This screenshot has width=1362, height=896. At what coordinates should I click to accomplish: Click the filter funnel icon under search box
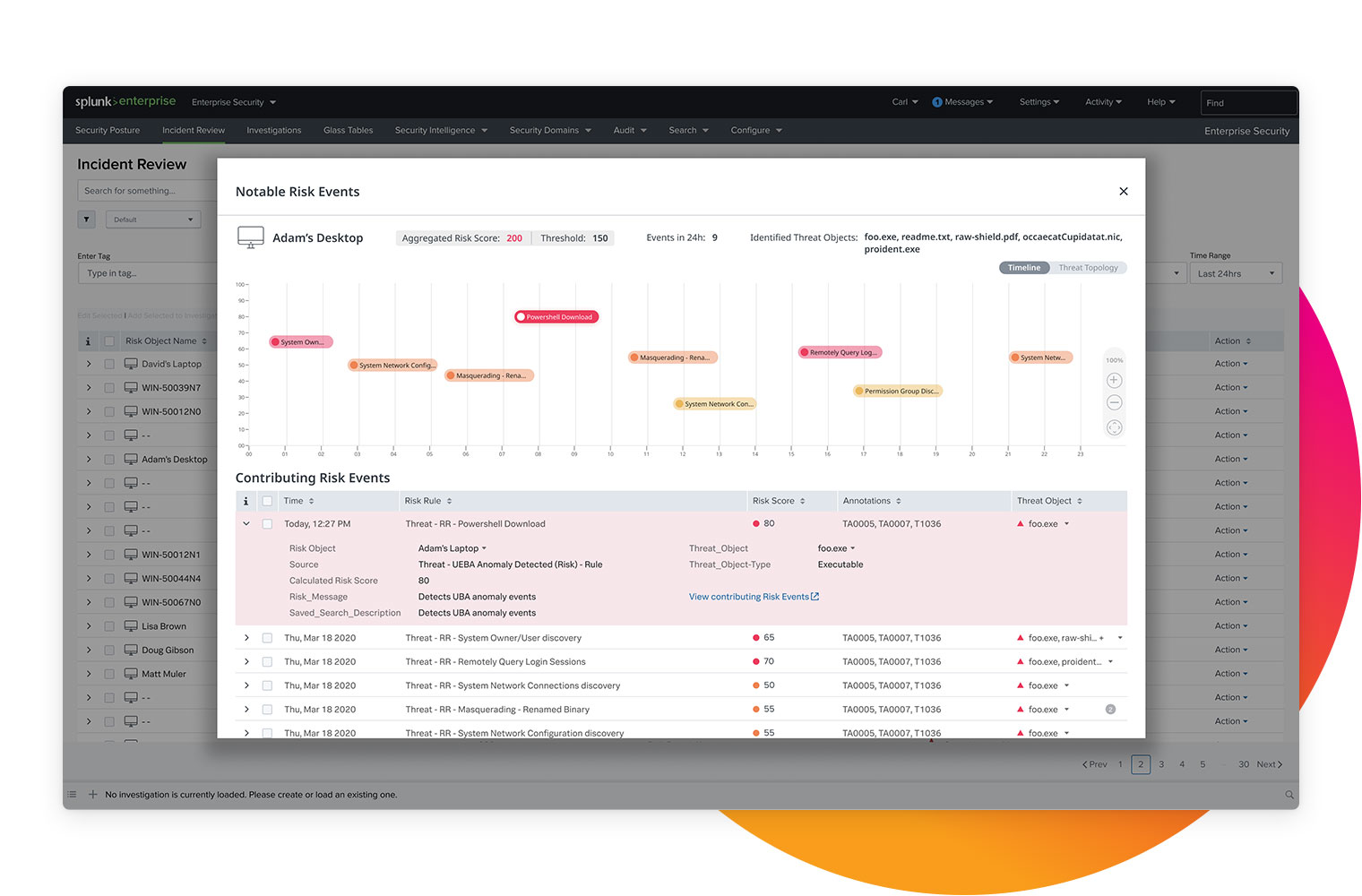(87, 220)
